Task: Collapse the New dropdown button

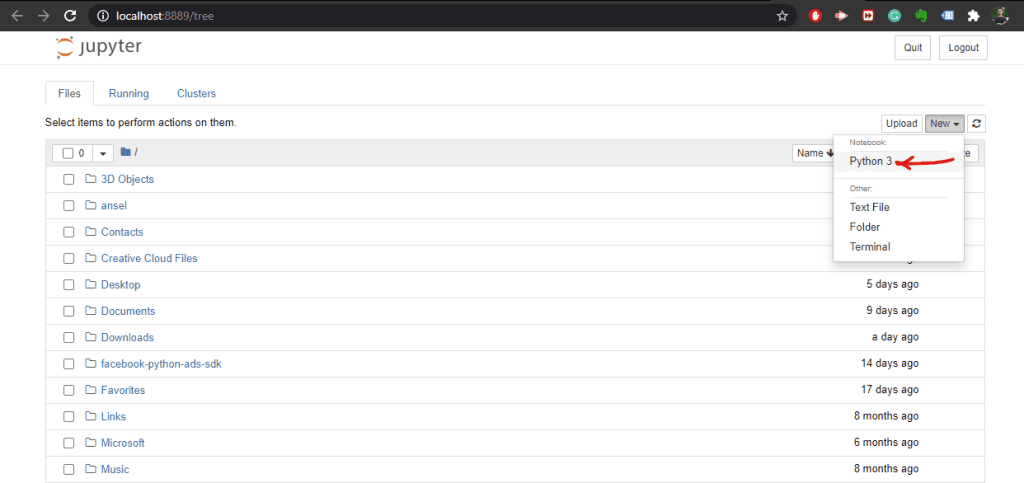Action: (944, 123)
